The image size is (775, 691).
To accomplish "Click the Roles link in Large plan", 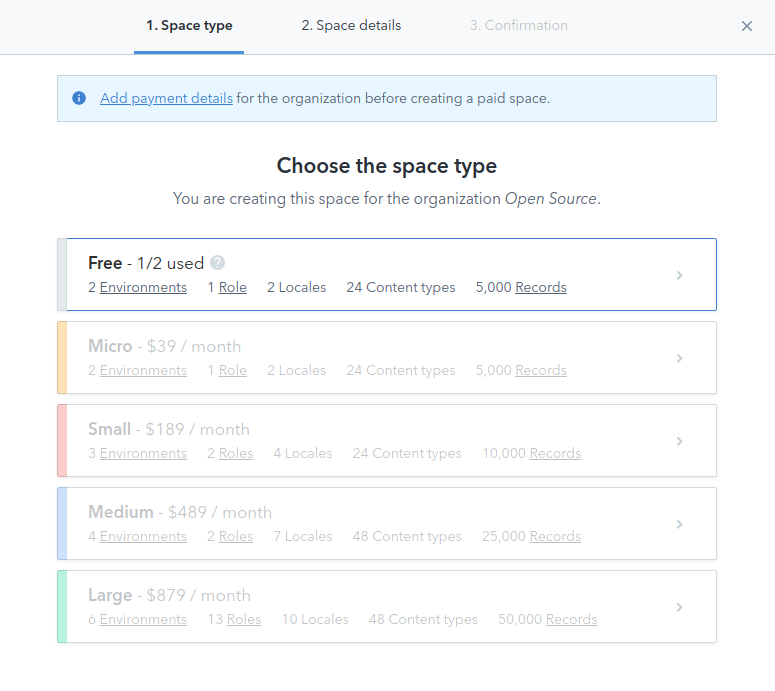I will coord(244,620).
